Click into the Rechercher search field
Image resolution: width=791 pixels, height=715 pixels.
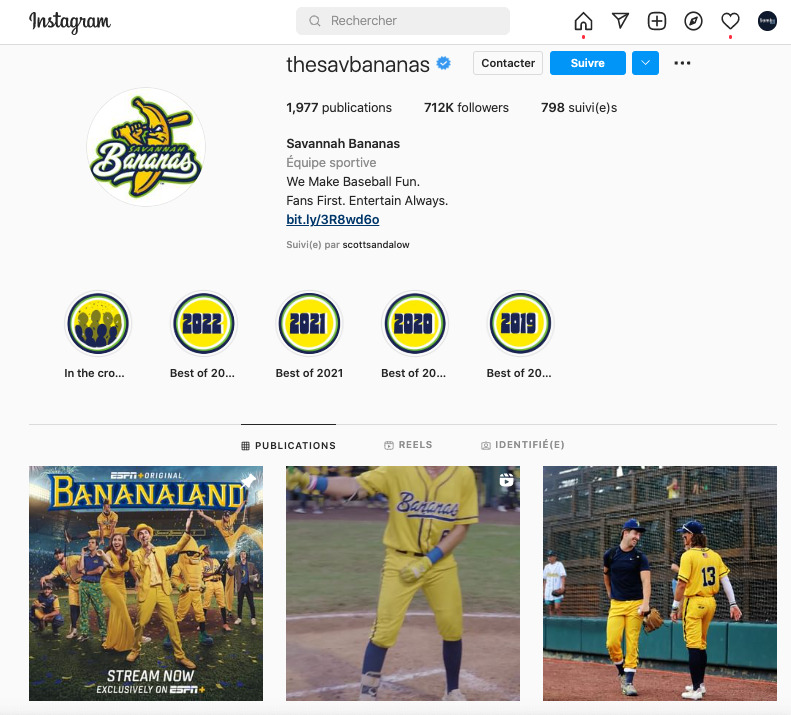(x=403, y=21)
